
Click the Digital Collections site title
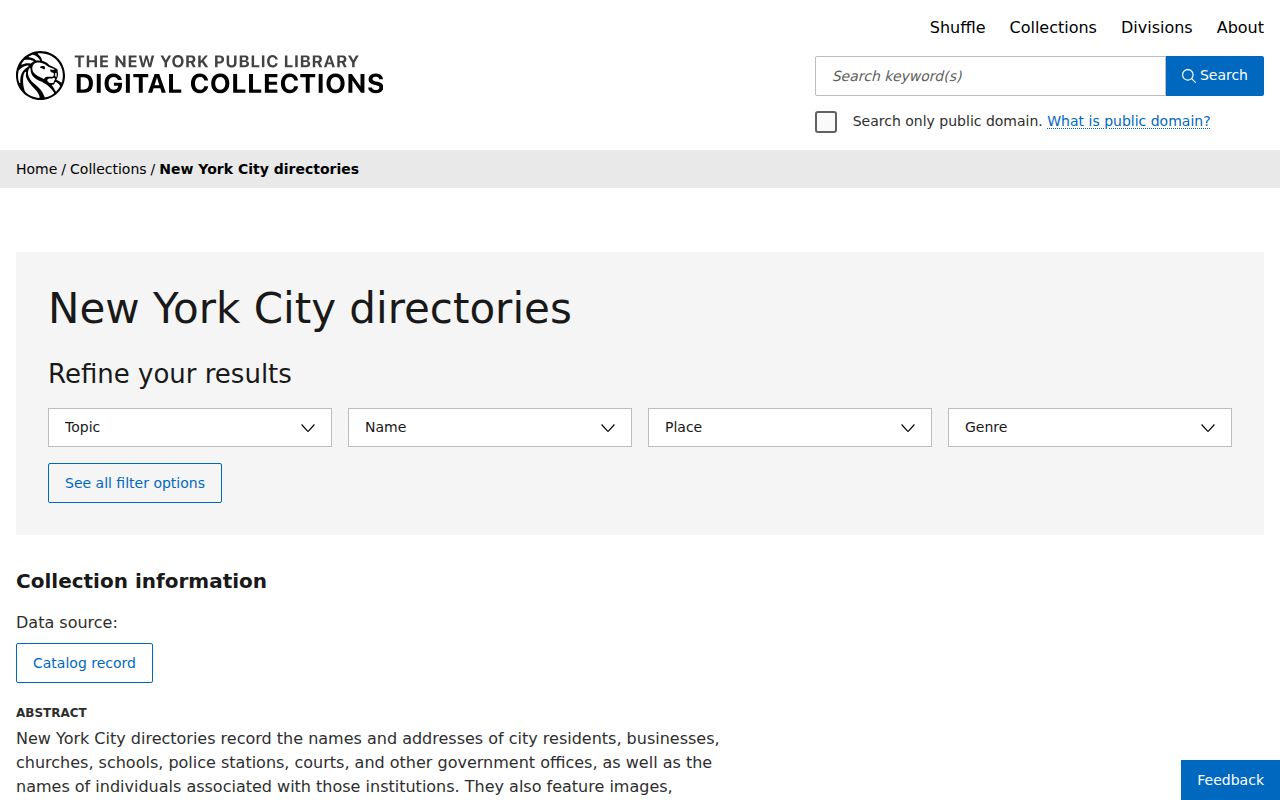click(229, 75)
